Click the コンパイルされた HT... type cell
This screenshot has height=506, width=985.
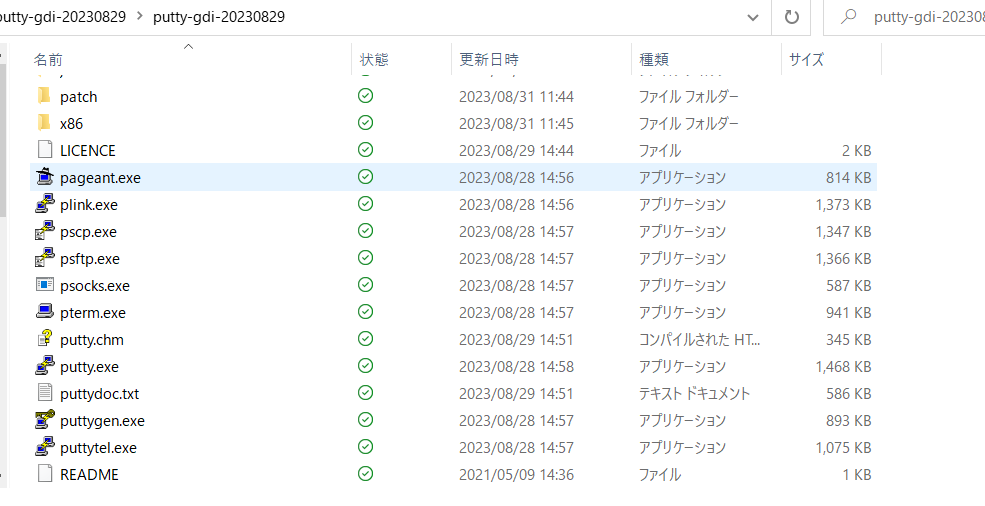tap(699, 340)
